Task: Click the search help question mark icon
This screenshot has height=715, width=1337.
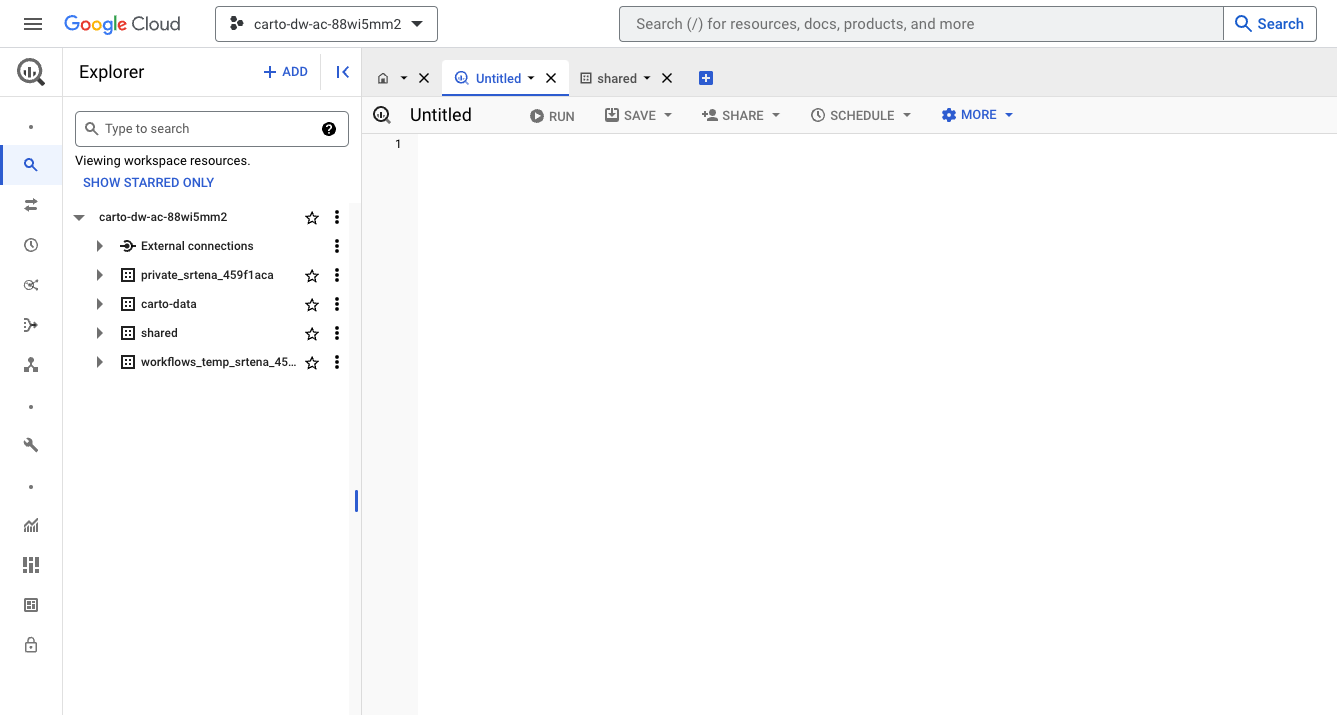Action: tap(329, 129)
